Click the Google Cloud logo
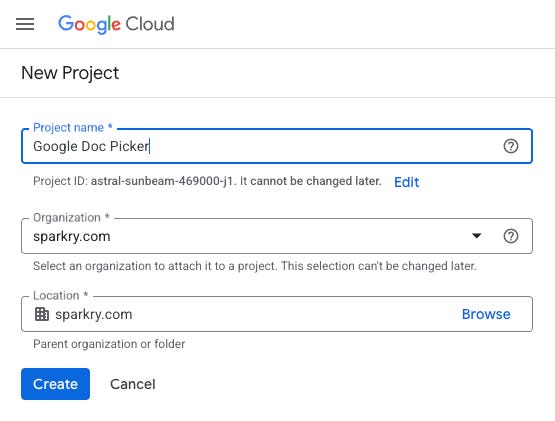The image size is (555, 421). tap(116, 24)
